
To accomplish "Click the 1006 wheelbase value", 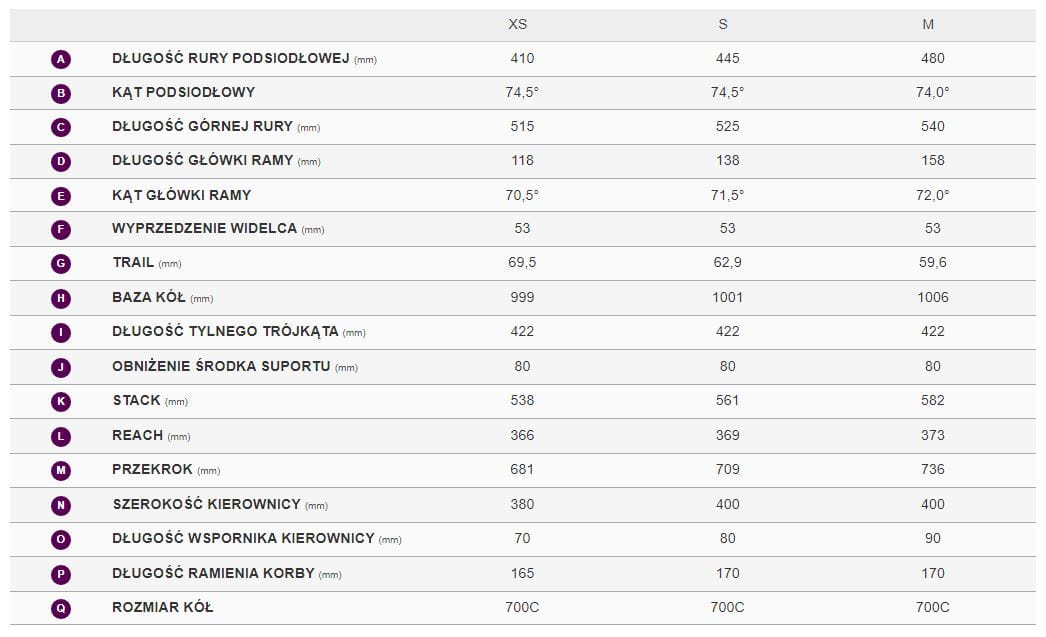I will [932, 297].
